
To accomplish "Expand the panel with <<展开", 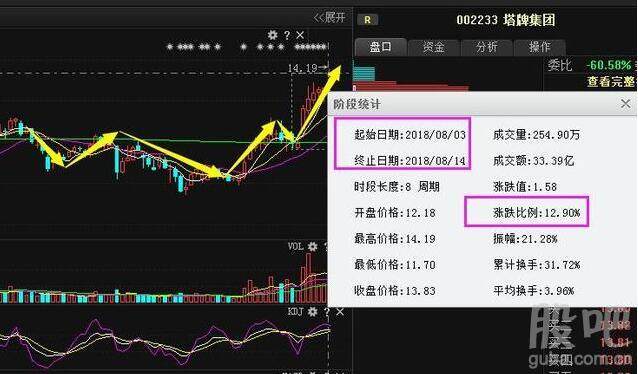I will pyautogui.click(x=329, y=17).
